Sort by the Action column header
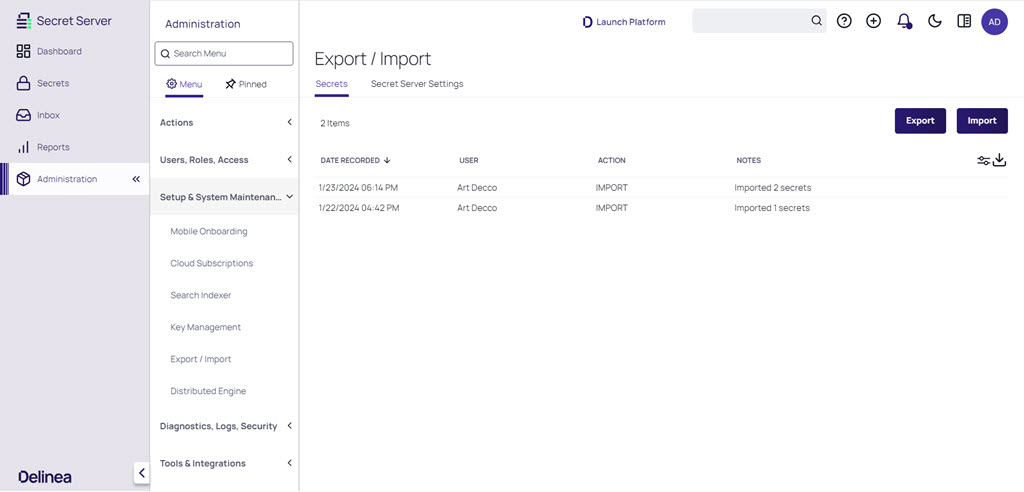This screenshot has height=492, width=1024. point(611,161)
